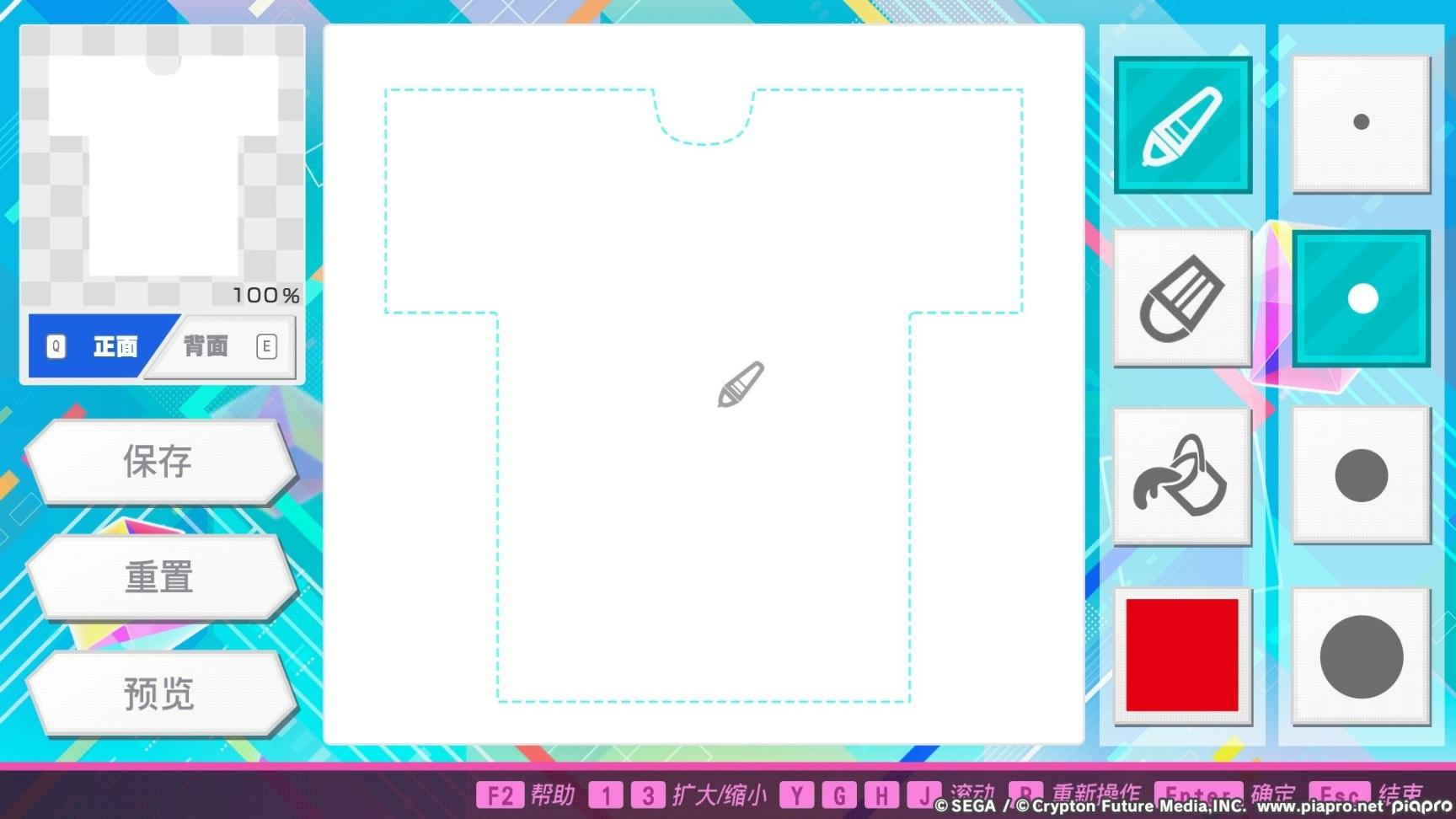This screenshot has width=1456, height=819.
Task: Click the F2 help key hint
Action: point(500,795)
